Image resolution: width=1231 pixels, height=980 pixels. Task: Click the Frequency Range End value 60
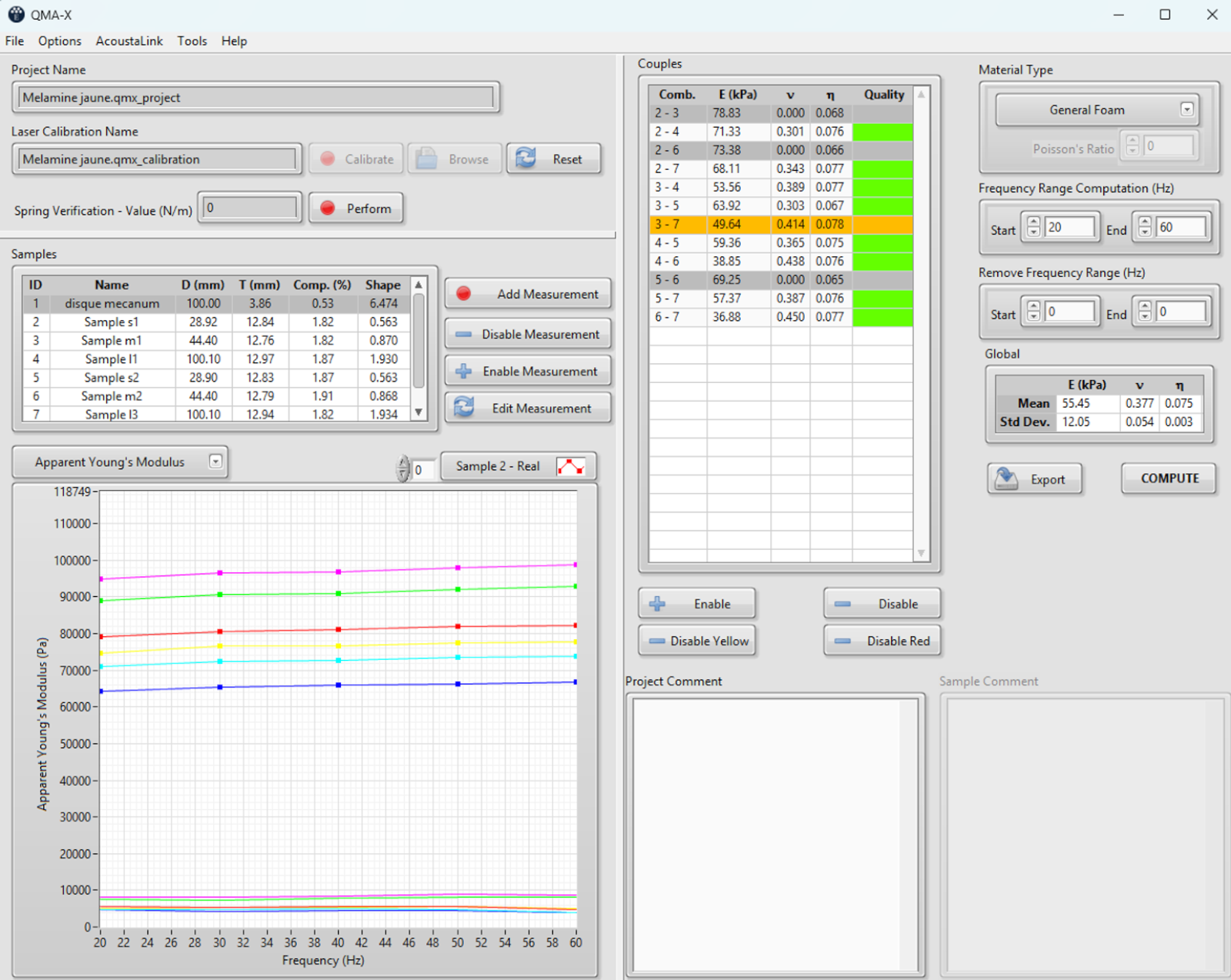[x=1181, y=227]
